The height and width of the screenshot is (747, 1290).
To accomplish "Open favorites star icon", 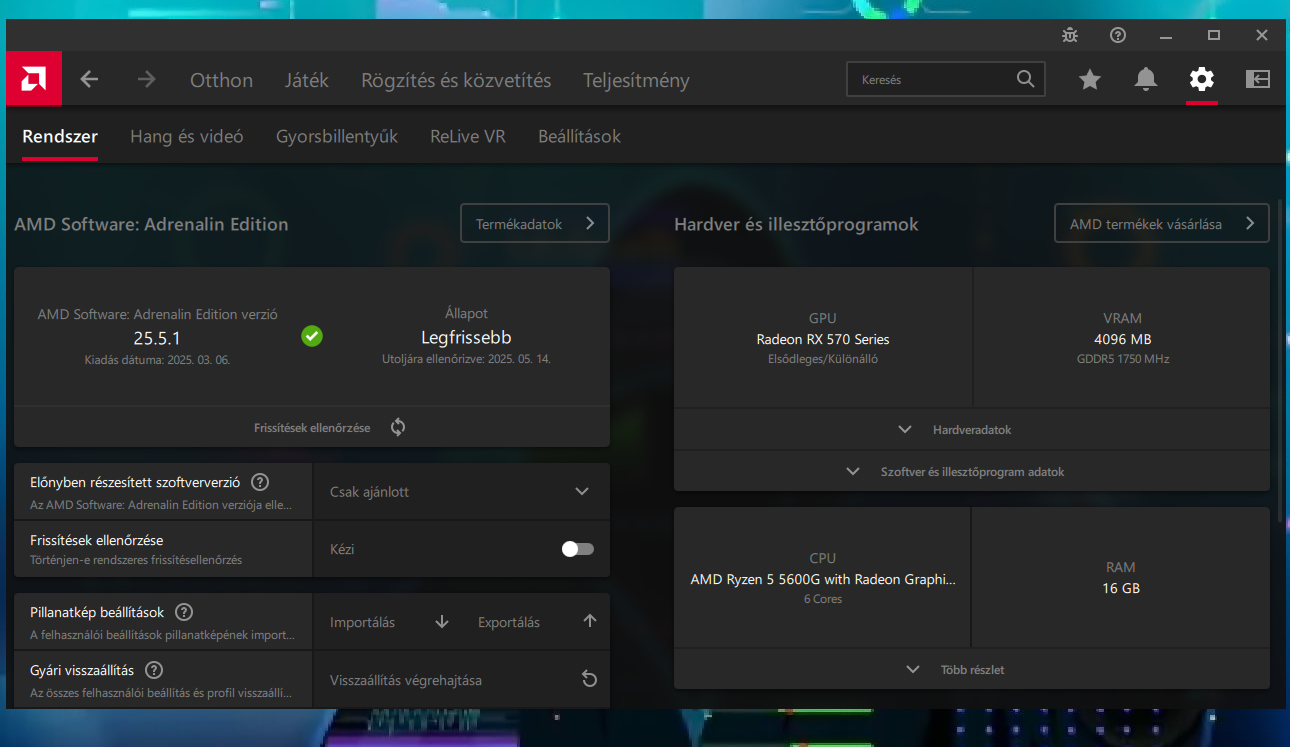I will click(1090, 79).
